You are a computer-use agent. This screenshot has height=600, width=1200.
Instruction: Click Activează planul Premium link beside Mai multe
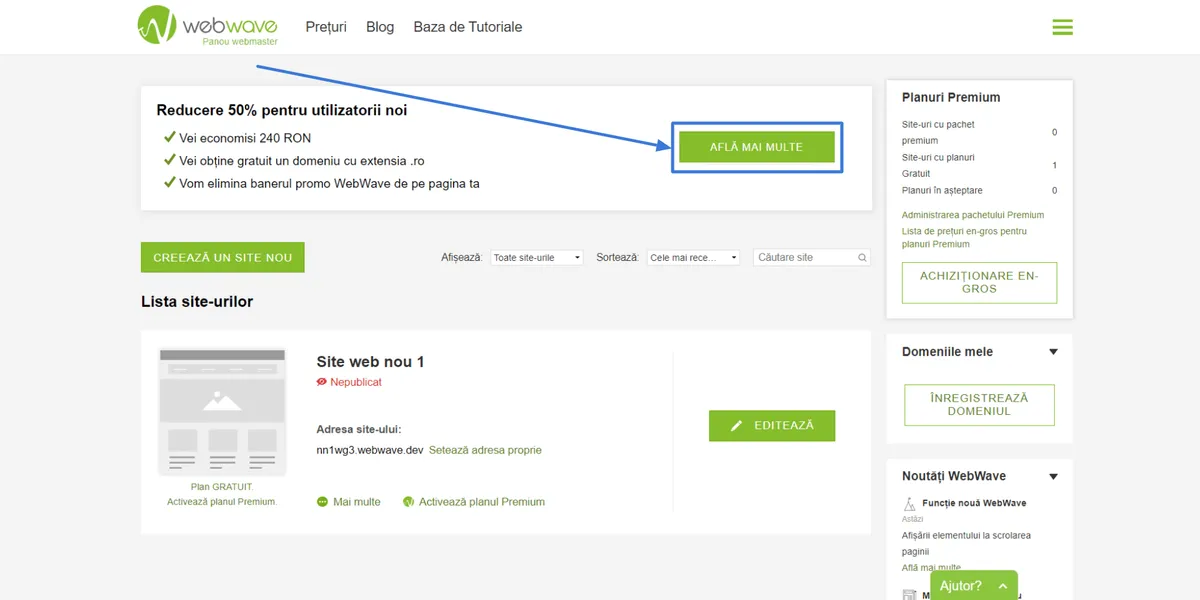tap(482, 502)
